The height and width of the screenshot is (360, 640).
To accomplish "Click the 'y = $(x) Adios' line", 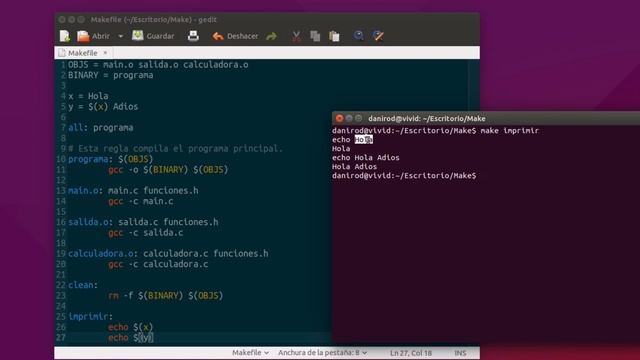I will 103,107.
